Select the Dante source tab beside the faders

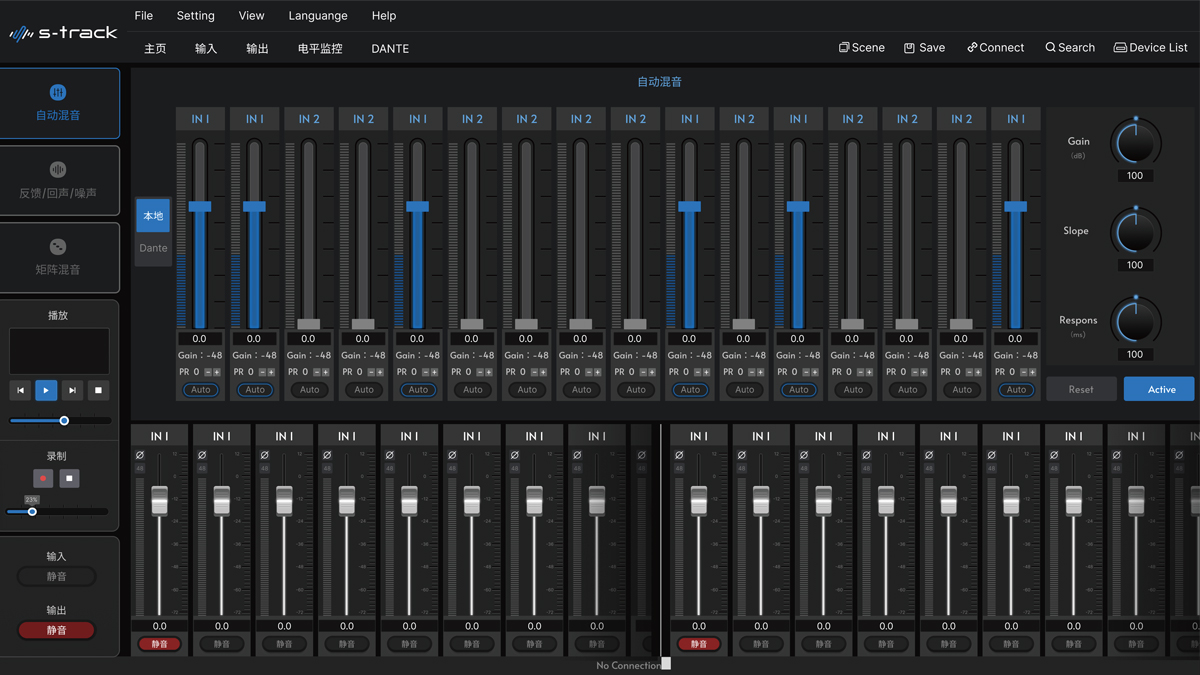153,248
